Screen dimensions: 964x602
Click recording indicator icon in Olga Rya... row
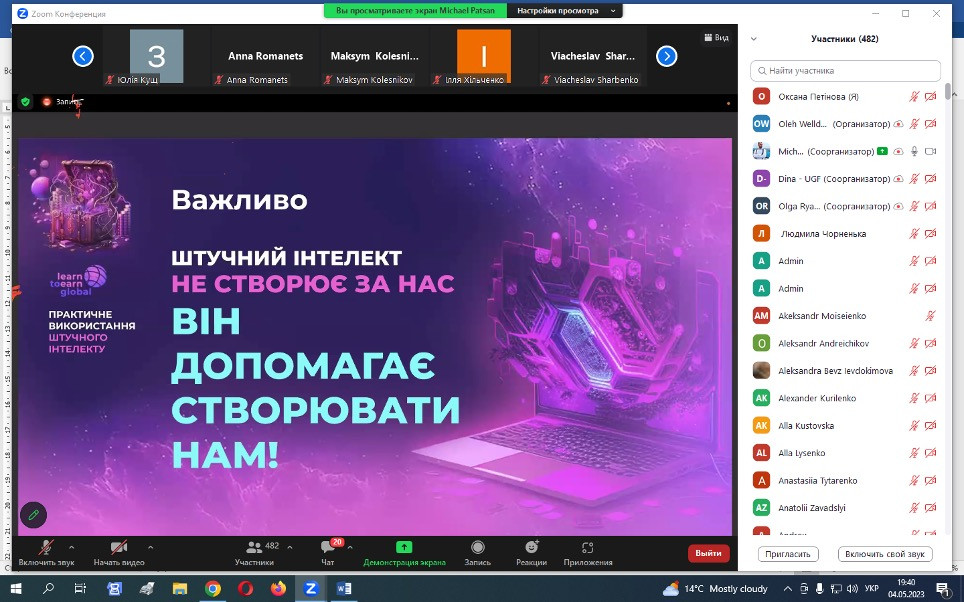point(898,206)
